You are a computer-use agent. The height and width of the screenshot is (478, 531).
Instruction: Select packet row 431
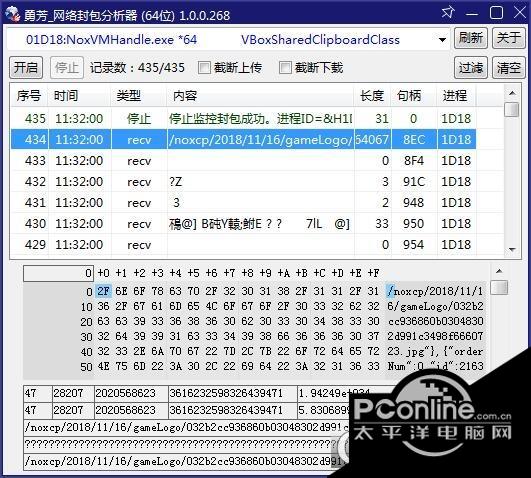[243, 203]
